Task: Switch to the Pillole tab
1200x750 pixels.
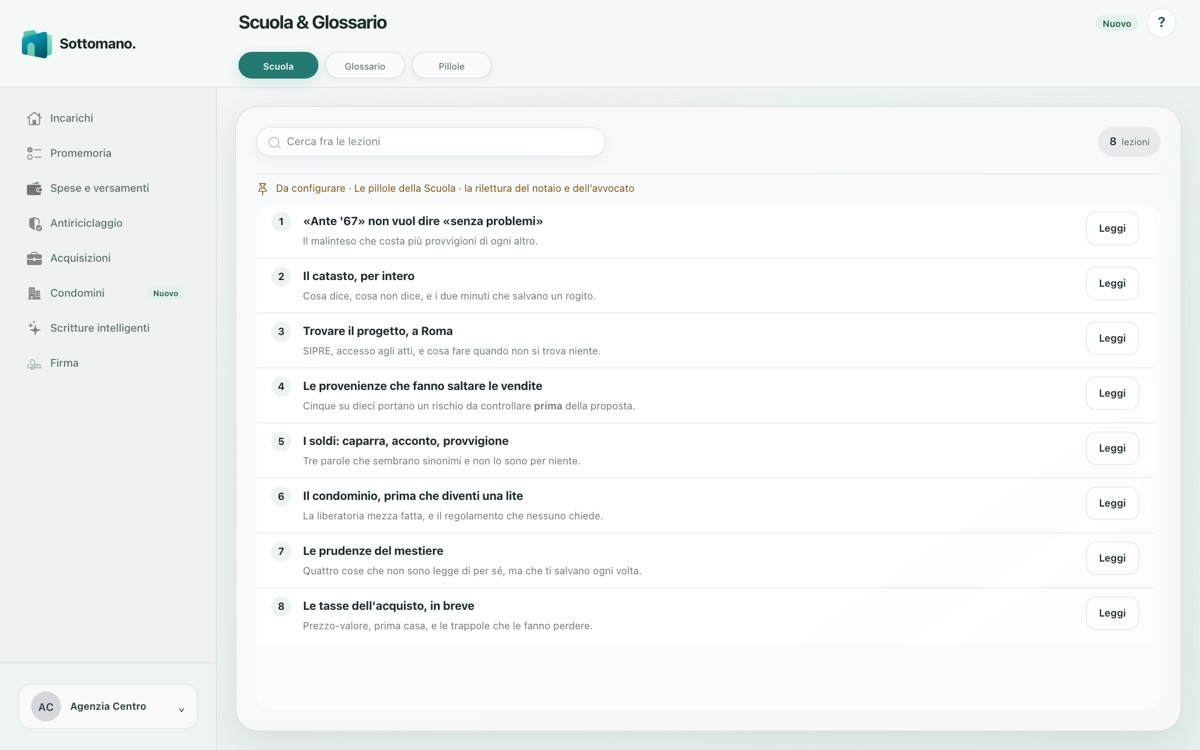Action: (x=451, y=66)
